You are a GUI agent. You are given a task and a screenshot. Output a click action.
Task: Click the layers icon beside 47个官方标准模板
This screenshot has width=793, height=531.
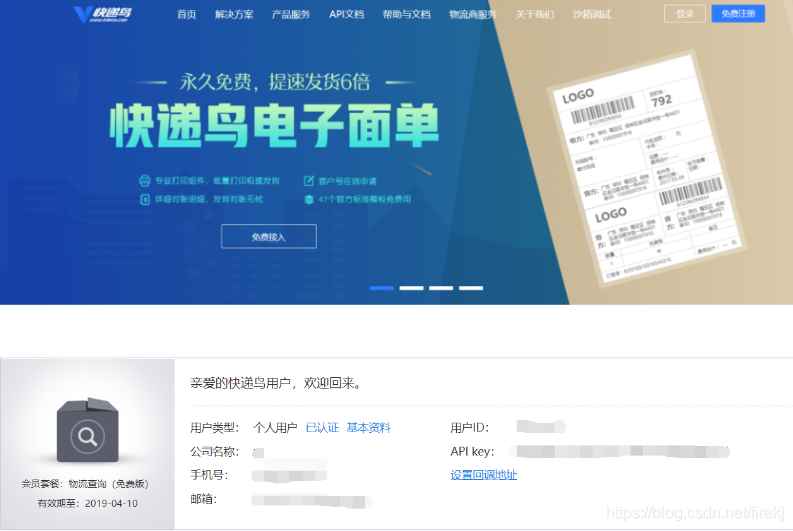[309, 199]
